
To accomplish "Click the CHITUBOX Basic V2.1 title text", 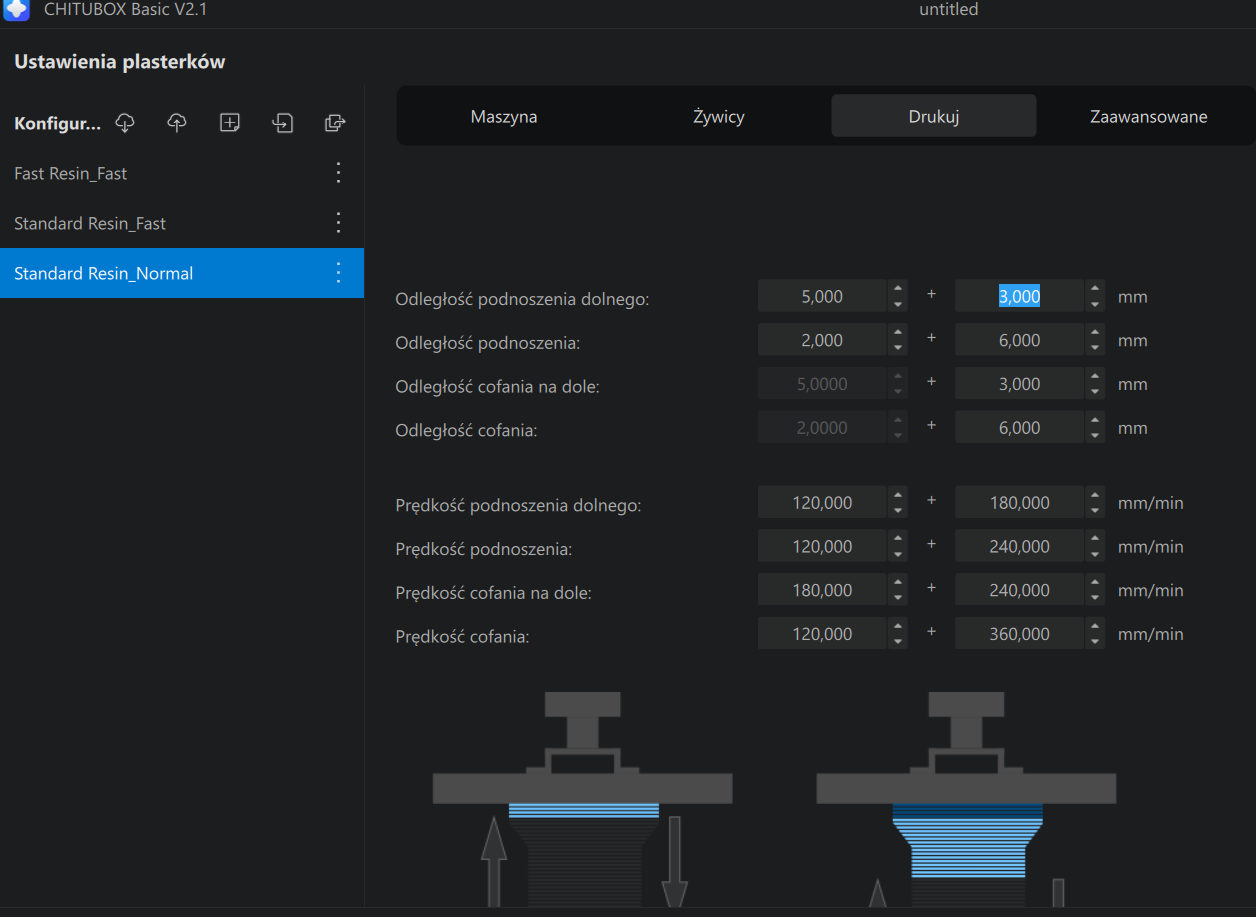I will coord(126,10).
